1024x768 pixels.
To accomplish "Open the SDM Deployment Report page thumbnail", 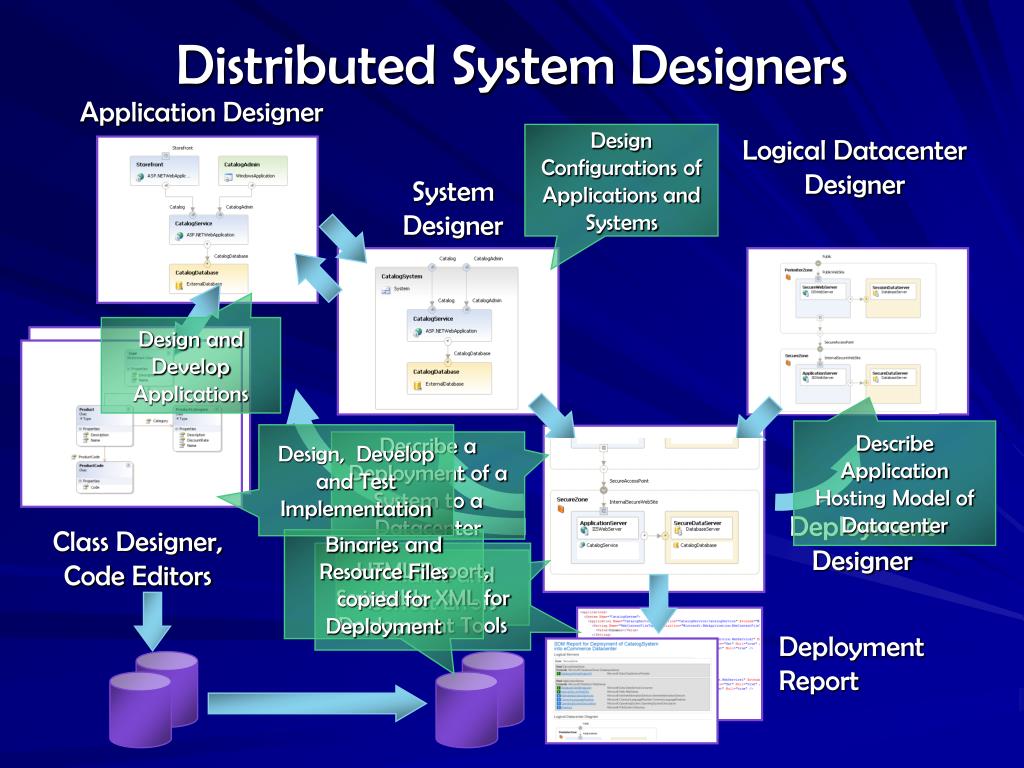I will click(632, 690).
